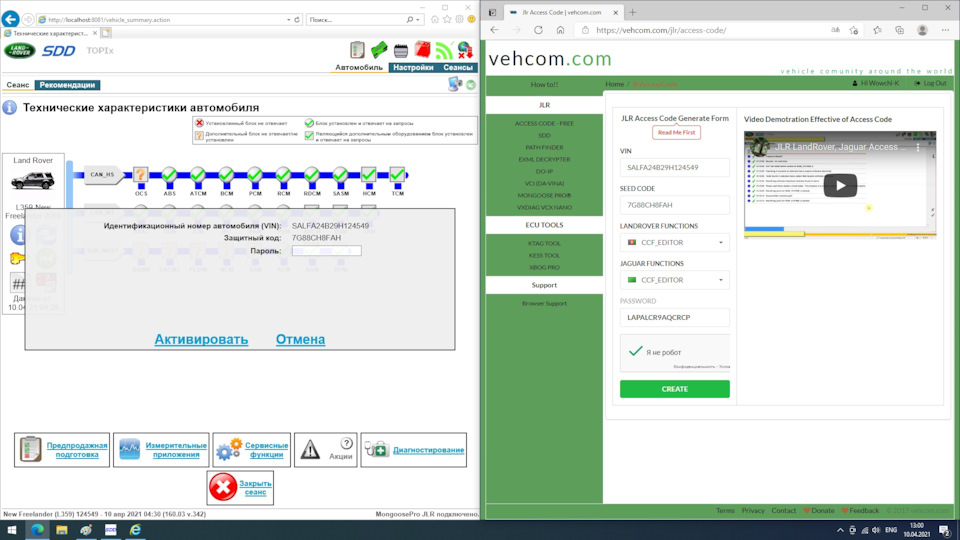Click the green CREATE button
The image size is (960, 540).
click(x=675, y=389)
